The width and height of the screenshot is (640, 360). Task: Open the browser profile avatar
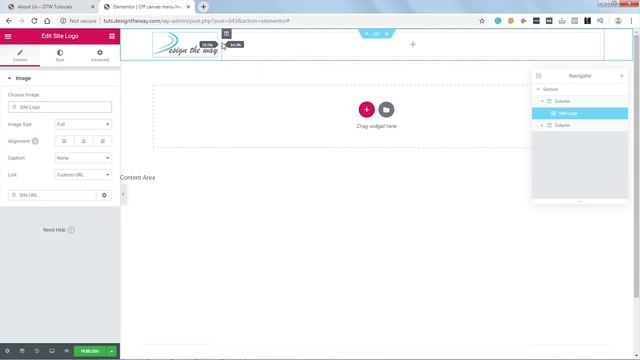618,21
